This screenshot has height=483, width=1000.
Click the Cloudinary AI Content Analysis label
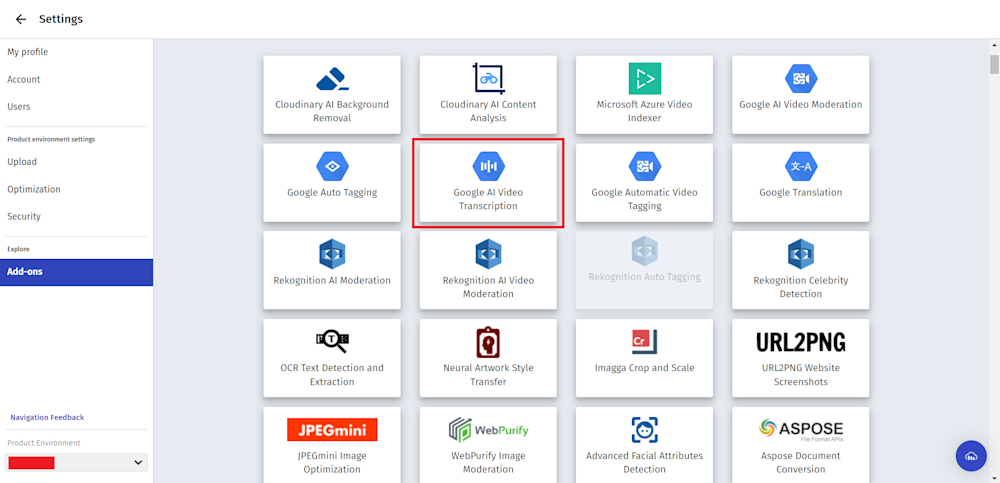click(489, 111)
